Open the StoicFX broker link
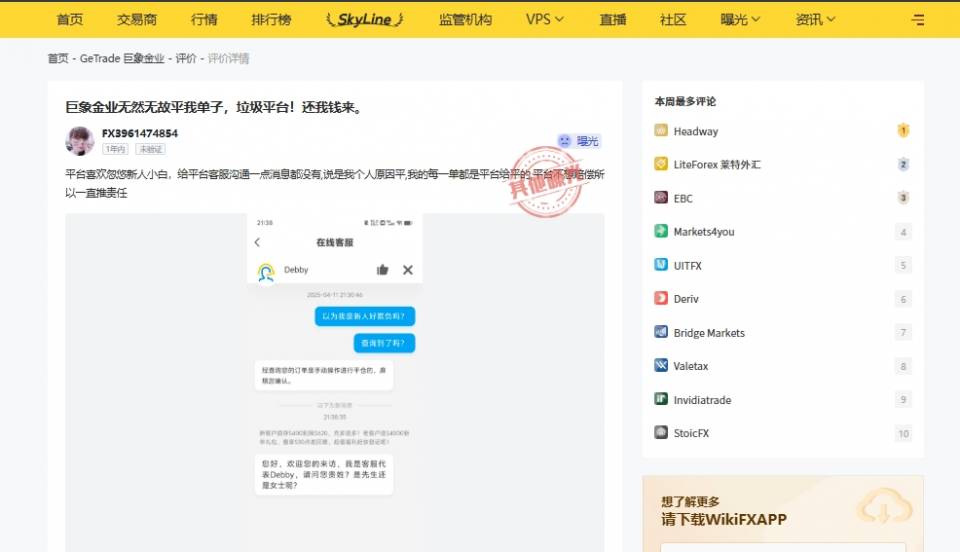 coord(691,433)
